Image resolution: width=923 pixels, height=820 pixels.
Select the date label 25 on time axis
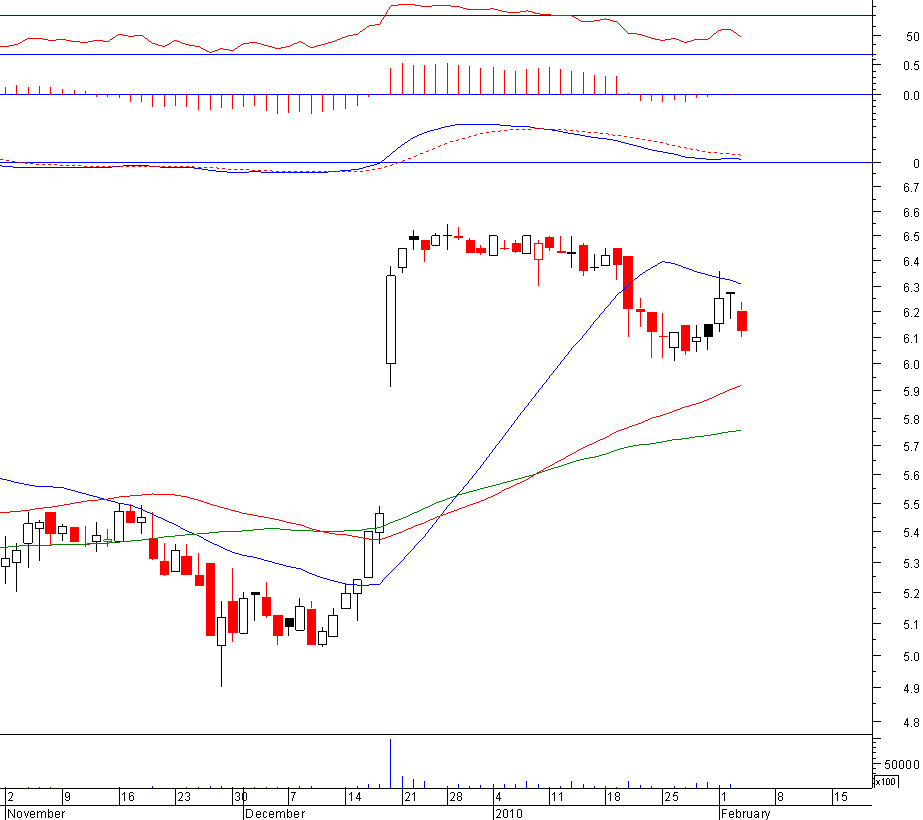672,797
